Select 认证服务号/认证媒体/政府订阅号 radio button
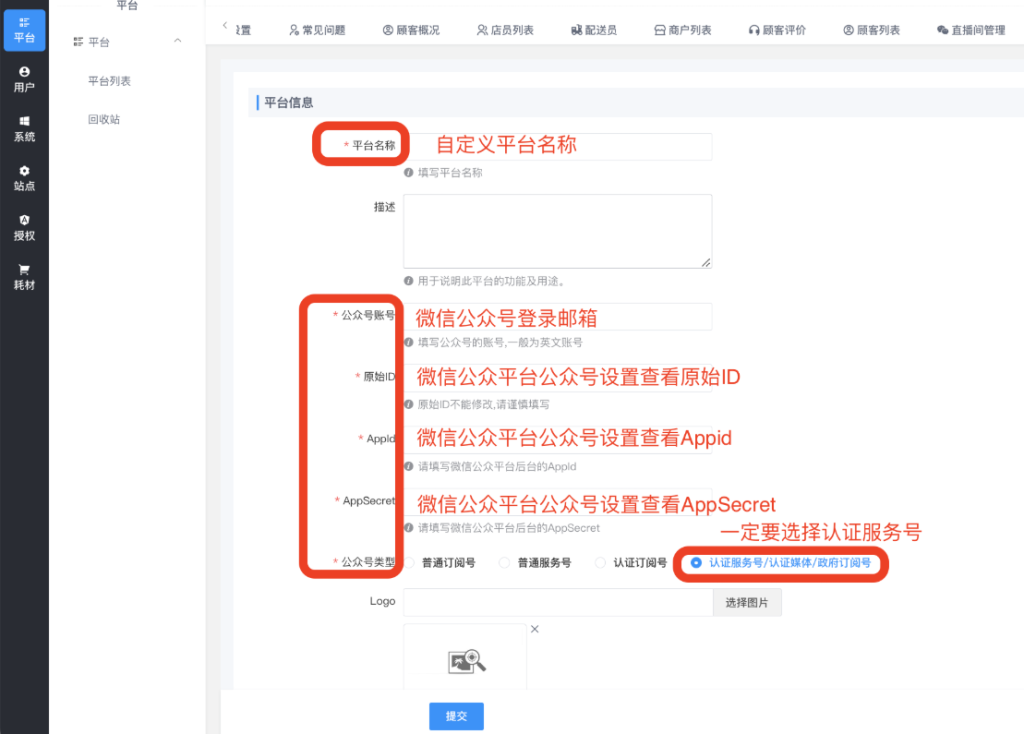 pos(696,563)
